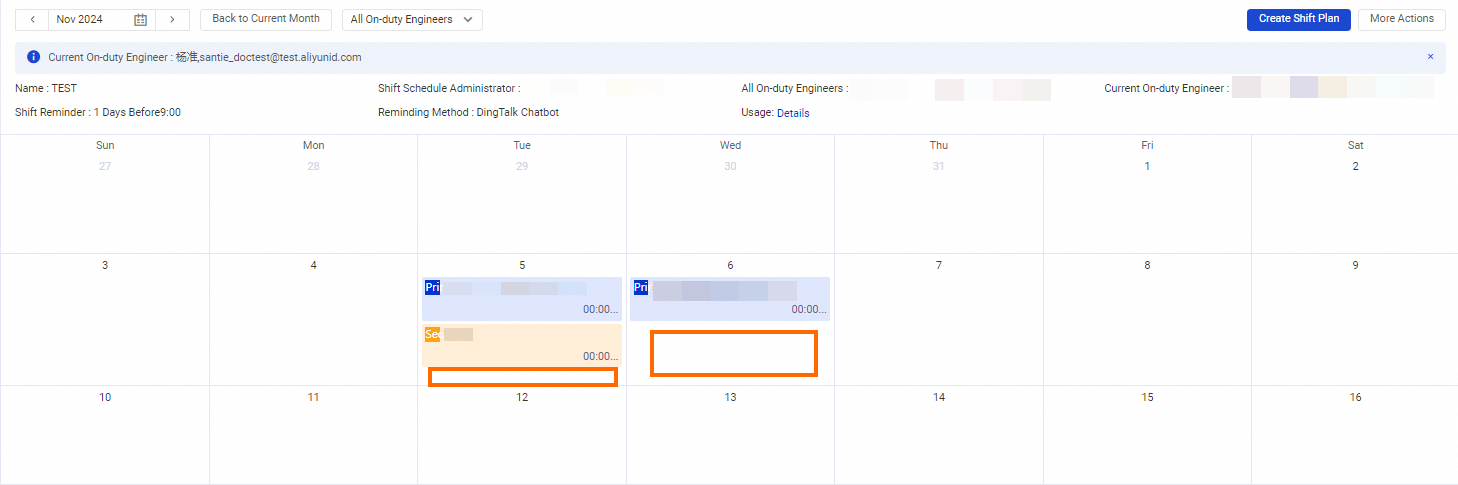
Task: Click the Sec tag on November 5
Action: [x=432, y=334]
